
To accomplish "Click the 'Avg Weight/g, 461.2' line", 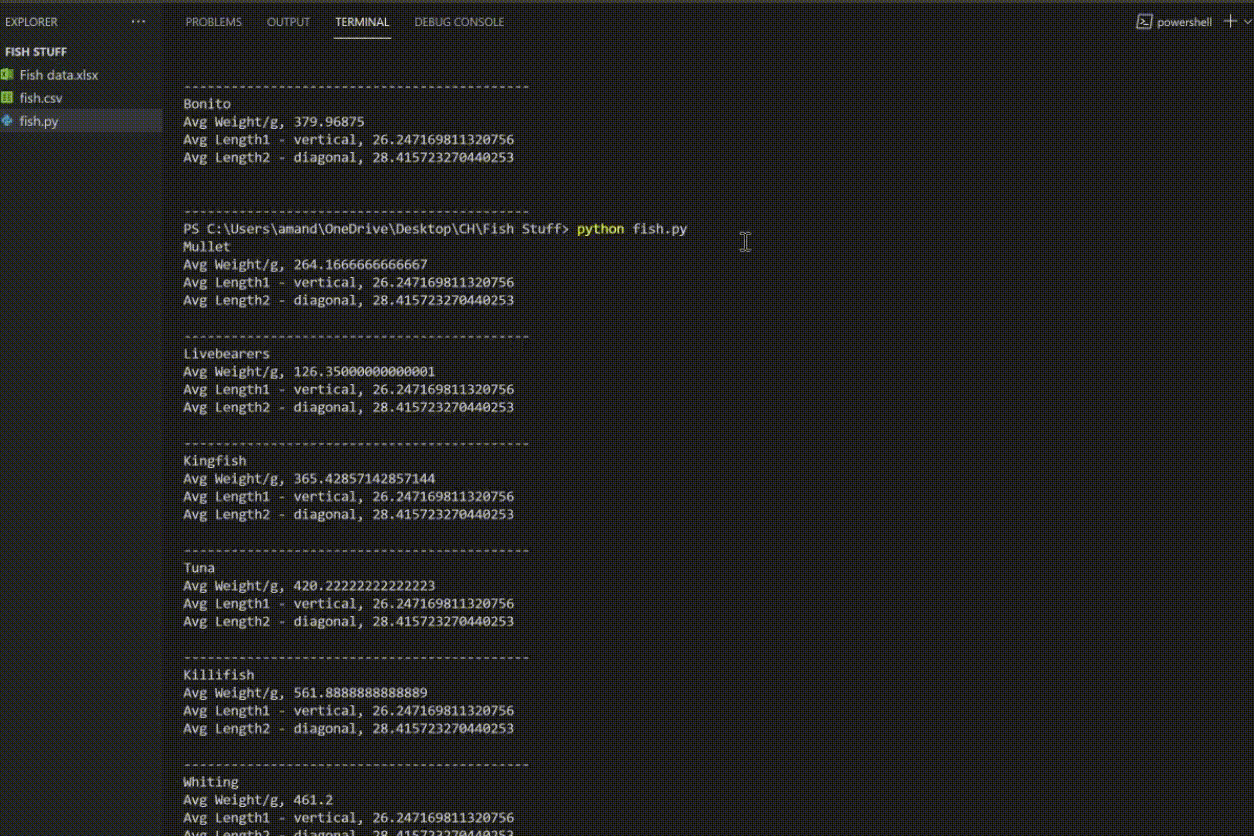I will [x=258, y=800].
